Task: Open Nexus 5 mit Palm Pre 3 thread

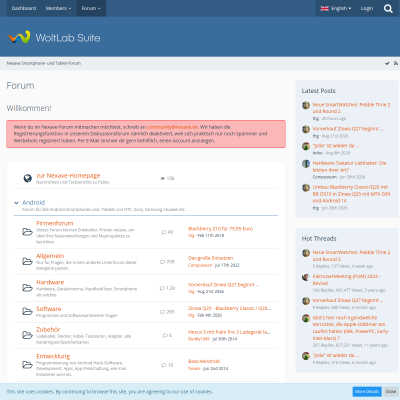Action: tap(229, 332)
